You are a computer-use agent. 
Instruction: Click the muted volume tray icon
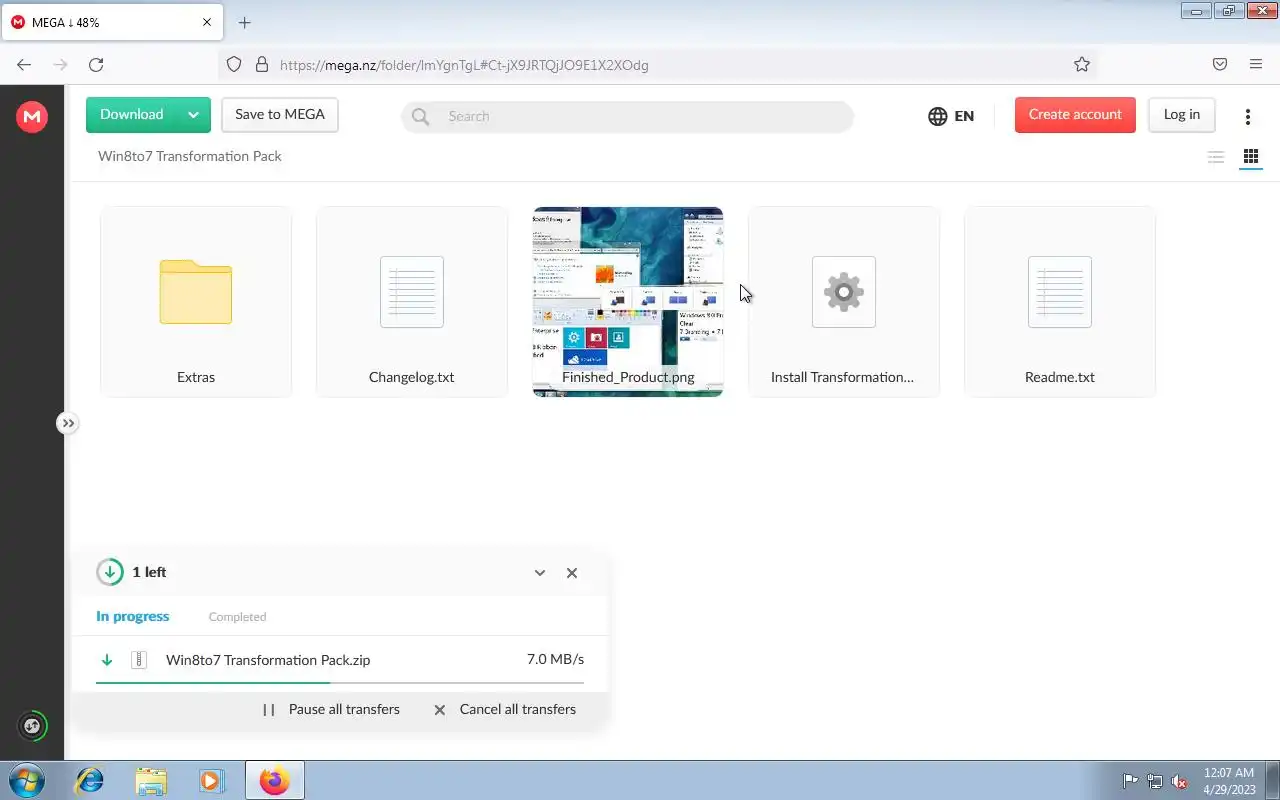tap(1180, 781)
